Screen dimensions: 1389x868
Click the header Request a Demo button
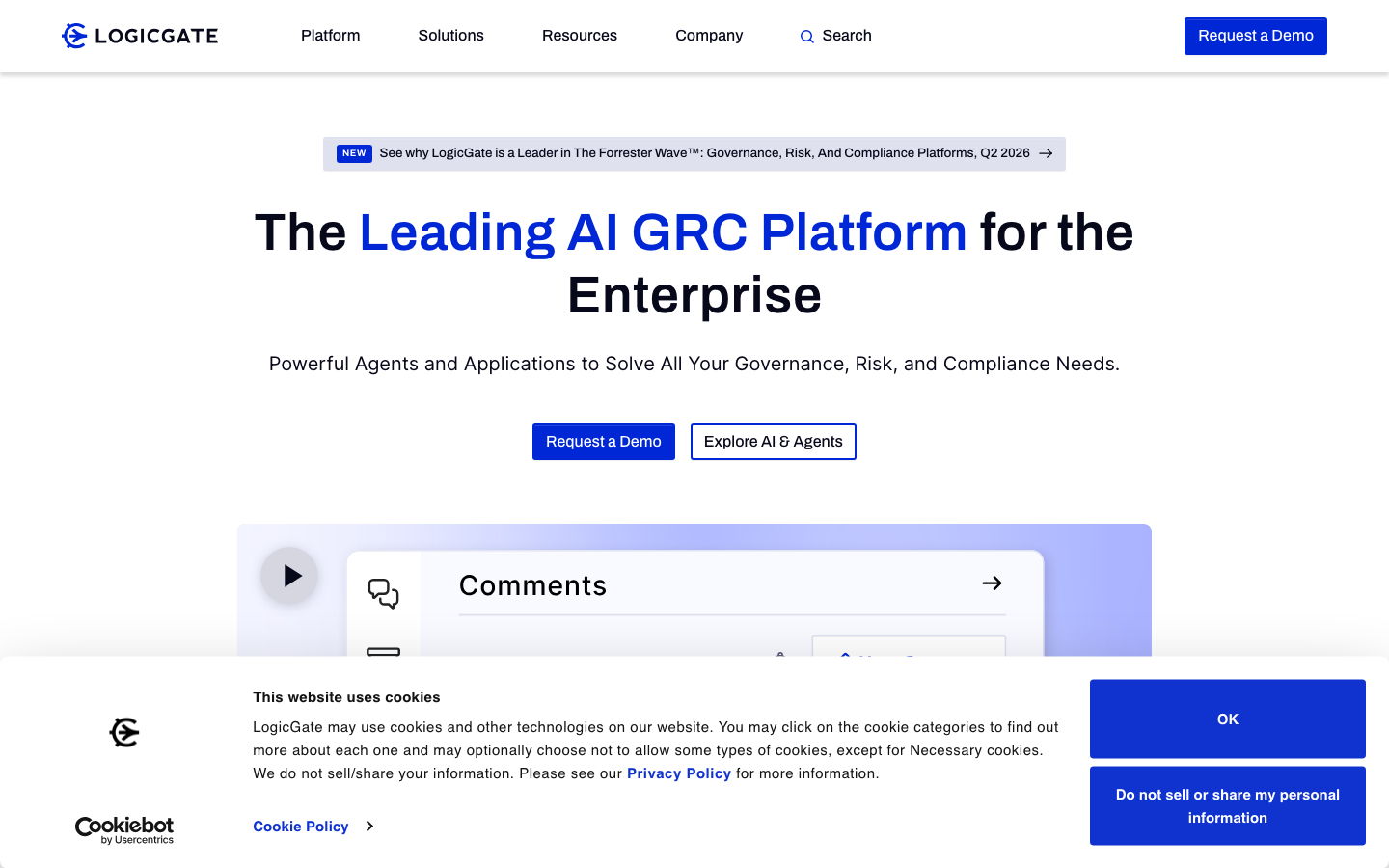[x=1255, y=36]
